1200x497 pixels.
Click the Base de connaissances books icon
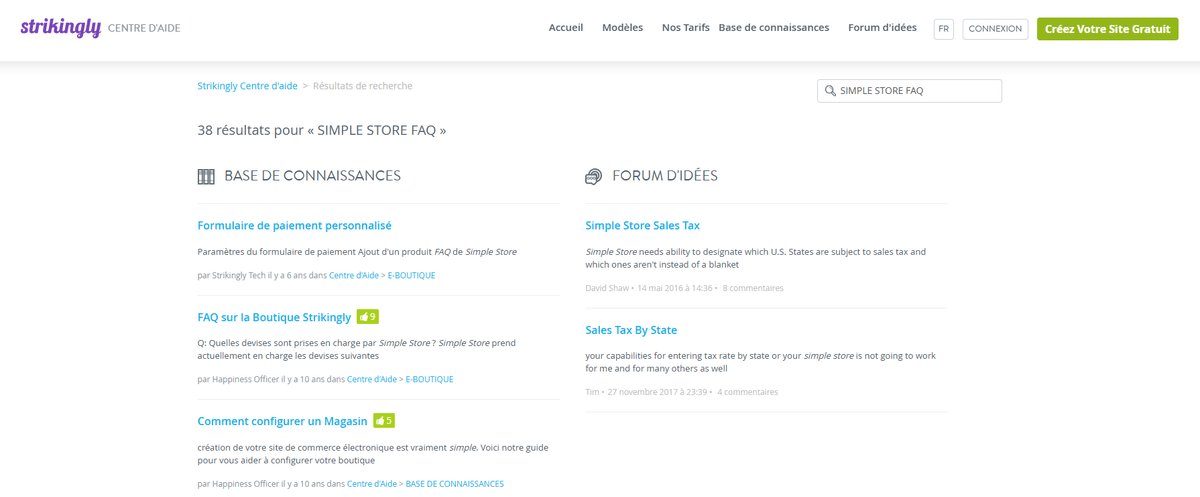click(x=206, y=177)
